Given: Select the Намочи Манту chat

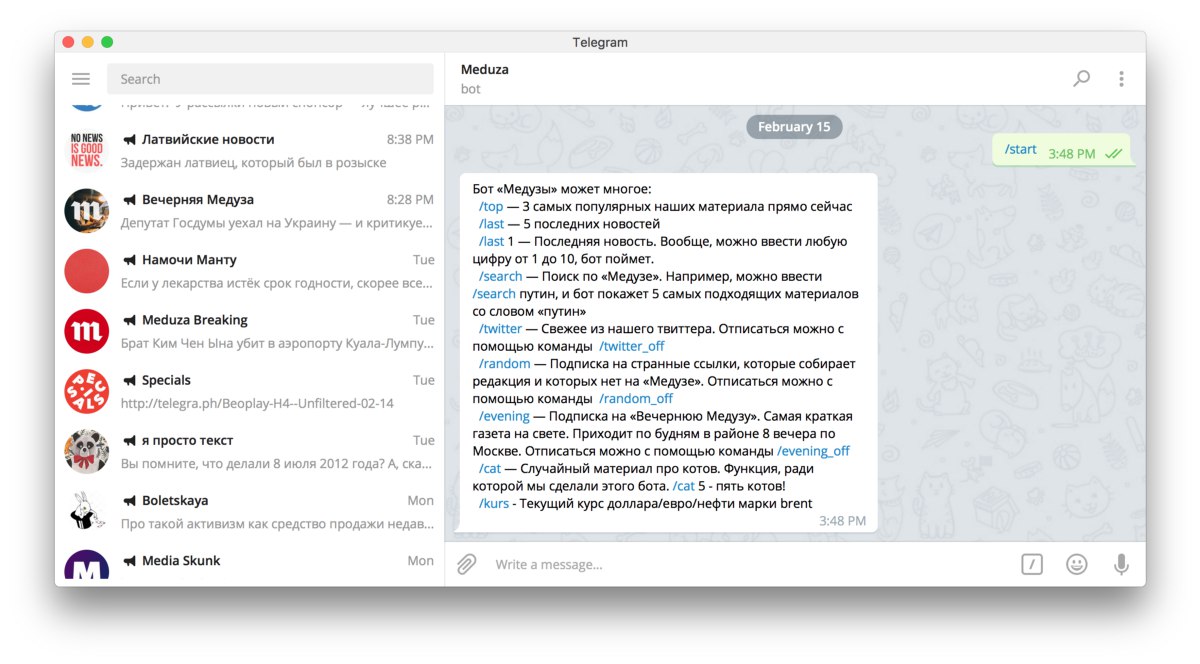Looking at the screenshot, I should click(250, 270).
